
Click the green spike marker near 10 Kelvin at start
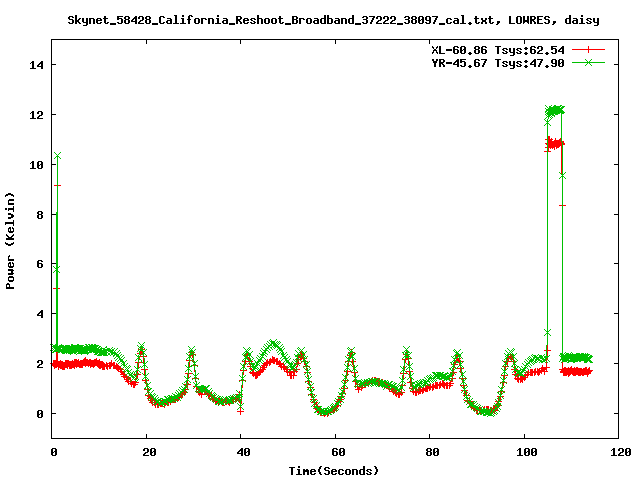coord(58,156)
